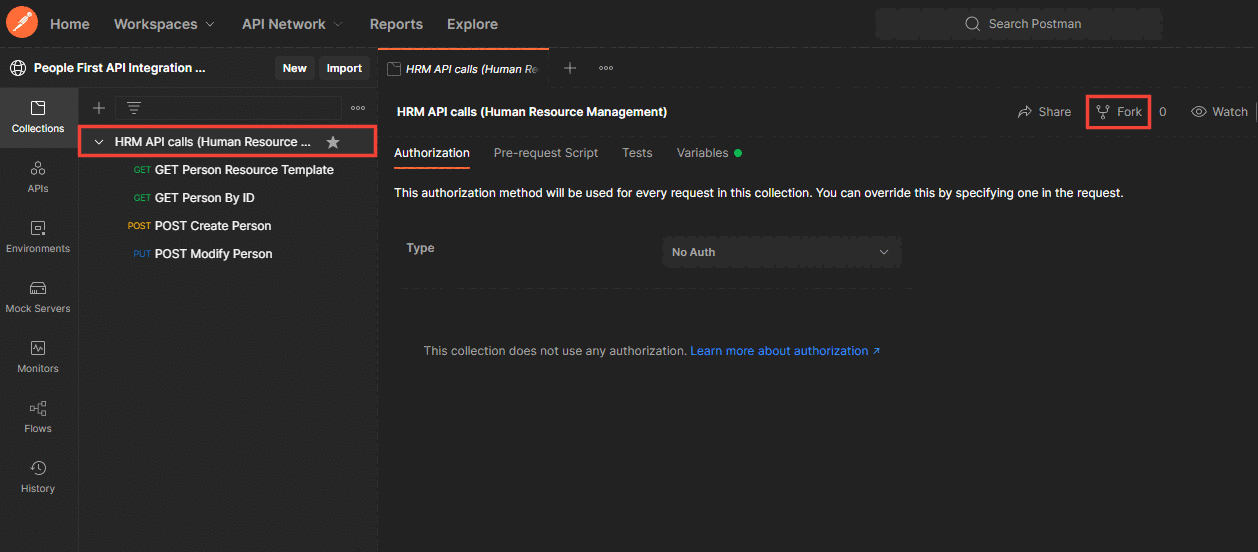Open Mock Servers in the sidebar
Image resolution: width=1258 pixels, height=552 pixels.
(x=38, y=297)
